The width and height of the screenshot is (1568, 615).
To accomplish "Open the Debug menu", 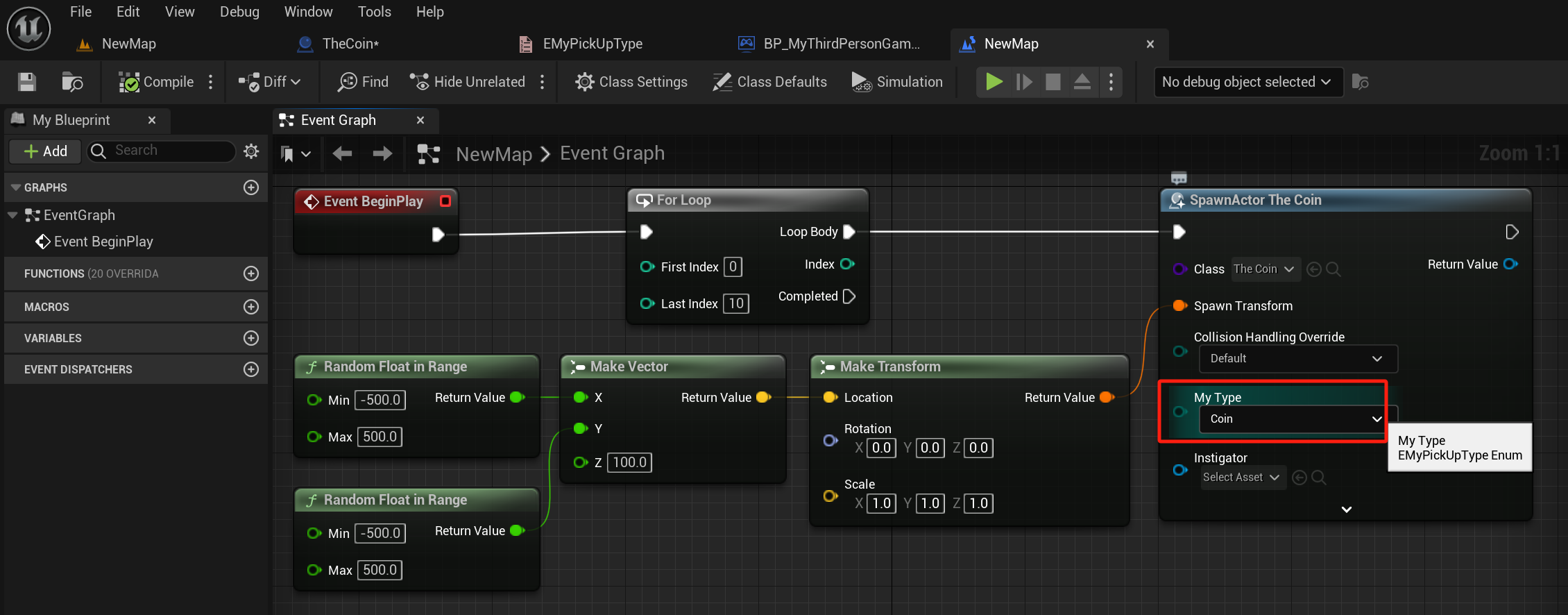I will pyautogui.click(x=239, y=12).
